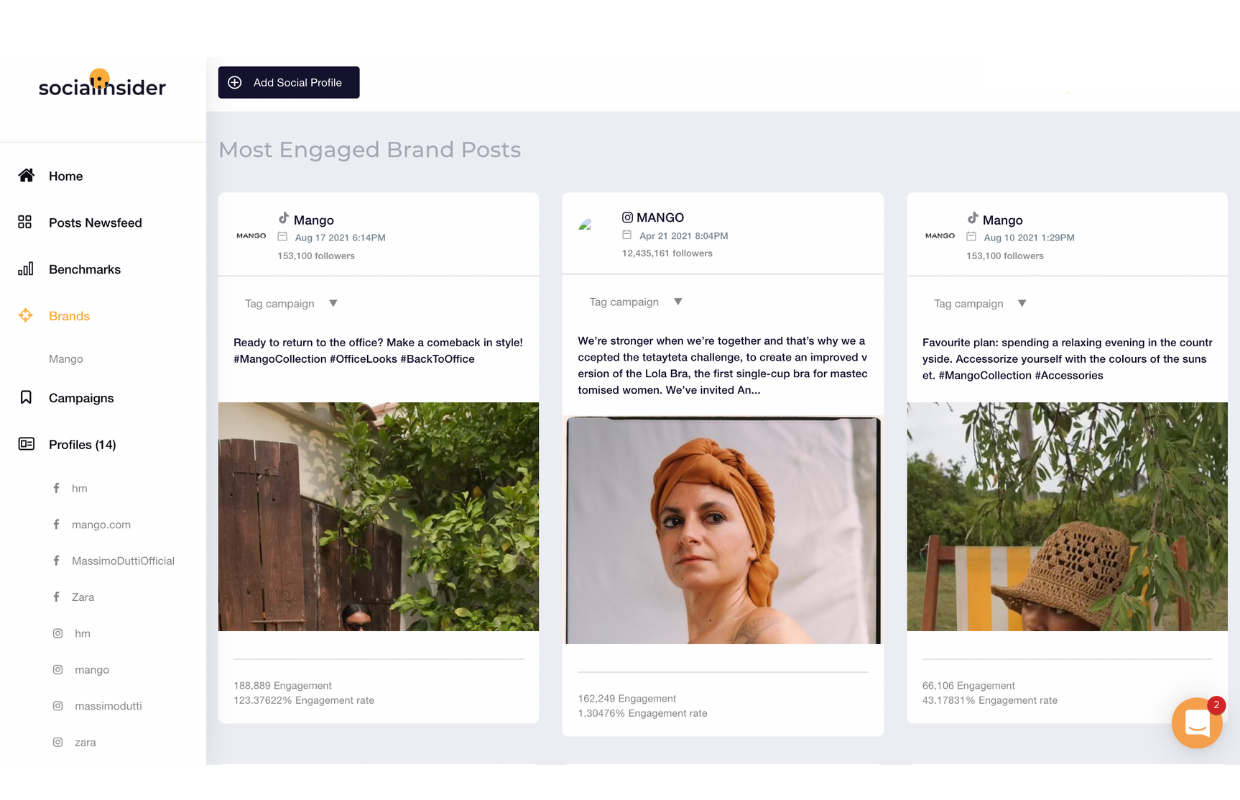Viewport: 1240px width, 800px height.
Task: Click the Instagram icon on MANGO Apr 21 post
Action: [x=628, y=217]
